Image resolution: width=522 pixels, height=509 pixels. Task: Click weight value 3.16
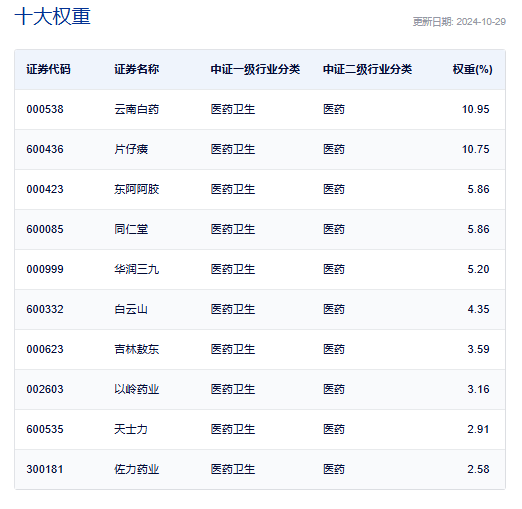[478, 389]
